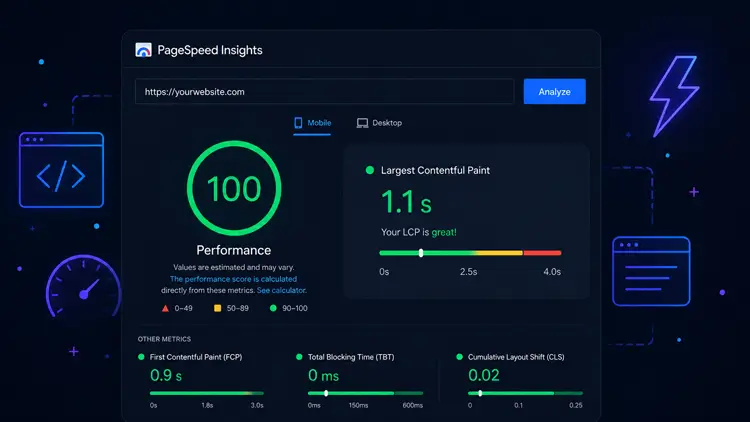
Task: Click the "OTHER METRICS" heading
Action: click(164, 339)
